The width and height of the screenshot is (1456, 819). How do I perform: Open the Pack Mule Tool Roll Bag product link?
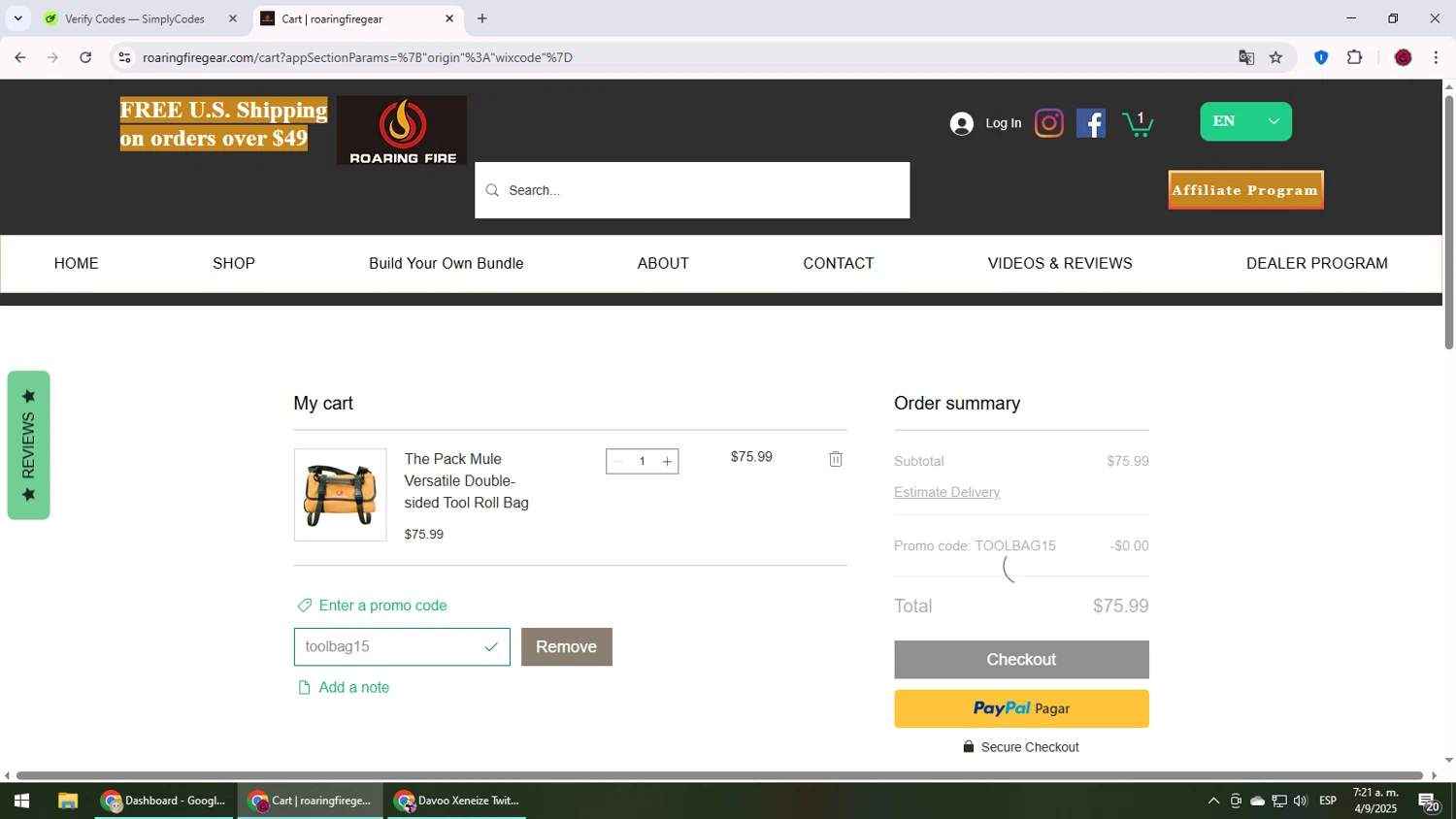tap(467, 480)
